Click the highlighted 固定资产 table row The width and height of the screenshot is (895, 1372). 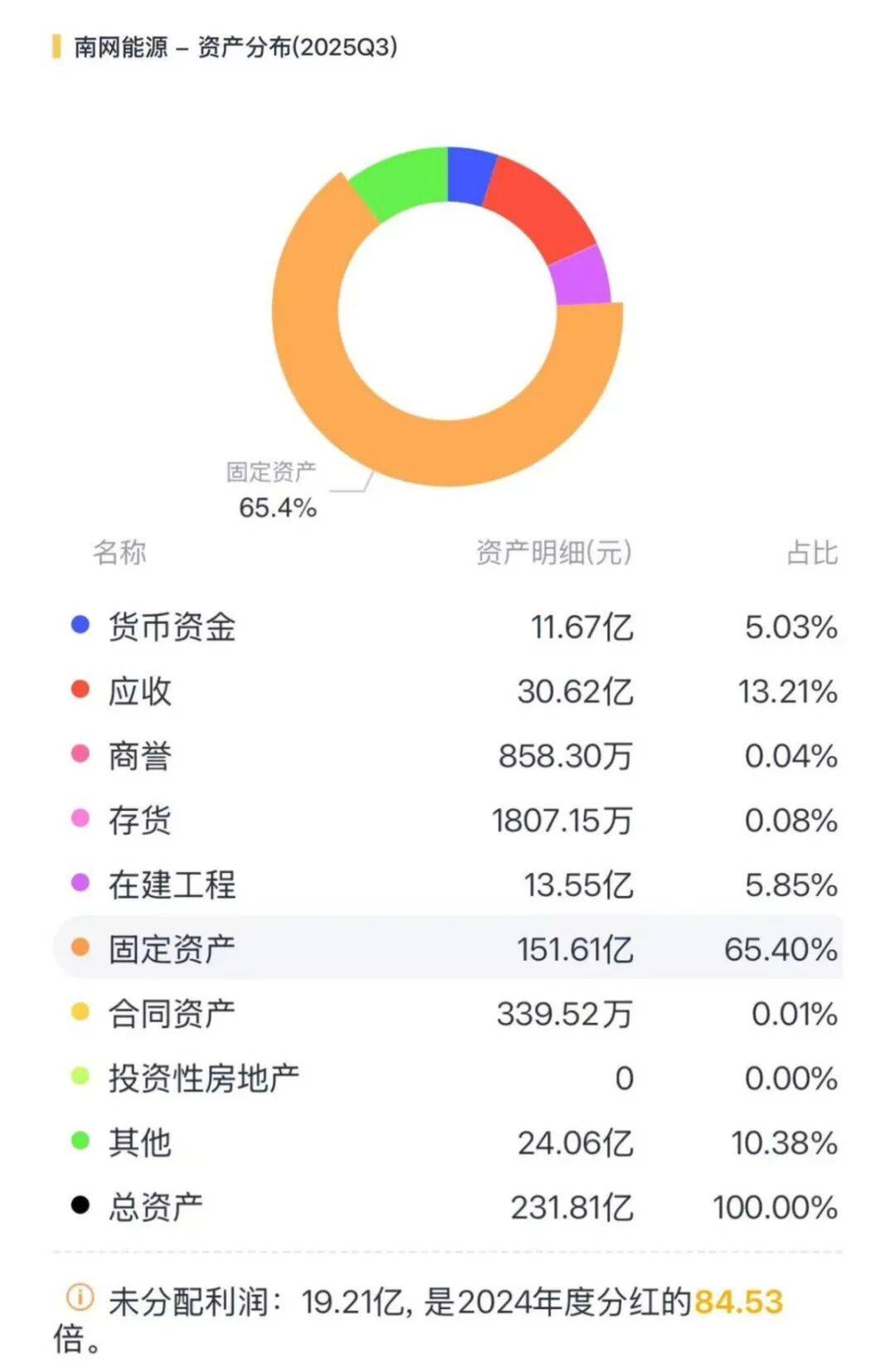[x=447, y=948]
